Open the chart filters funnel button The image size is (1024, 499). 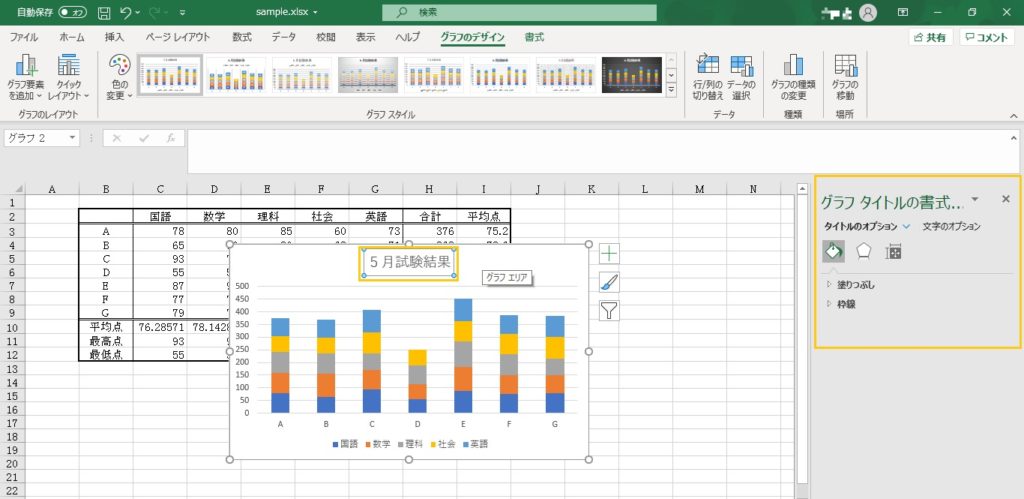point(608,310)
